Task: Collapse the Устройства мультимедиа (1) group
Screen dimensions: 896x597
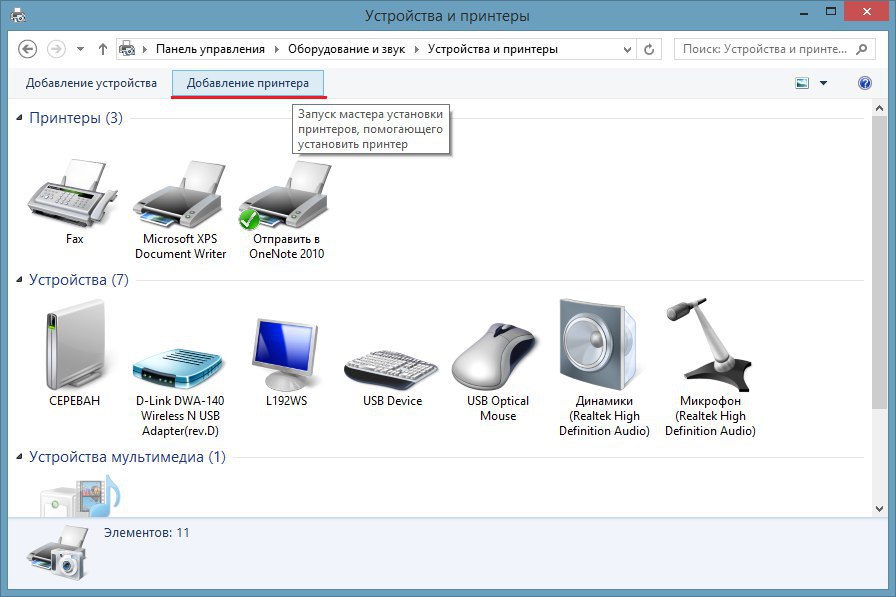Action: pyautogui.click(x=19, y=457)
